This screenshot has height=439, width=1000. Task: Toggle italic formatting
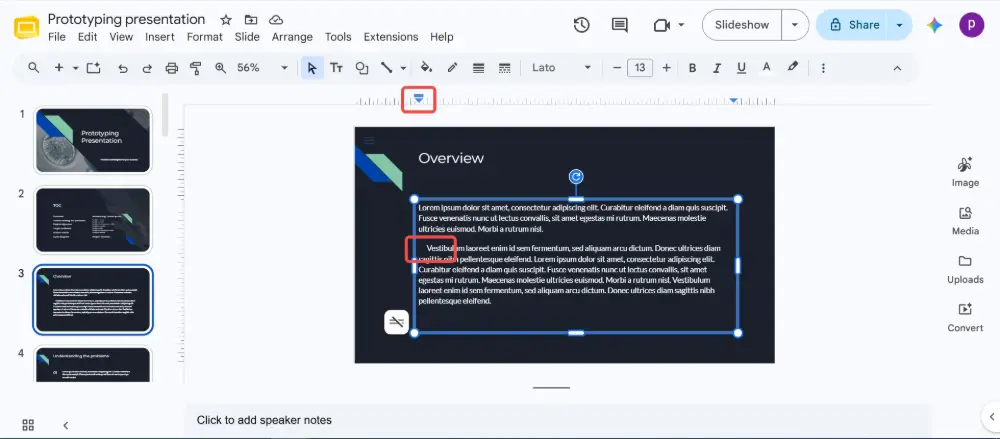click(717, 68)
